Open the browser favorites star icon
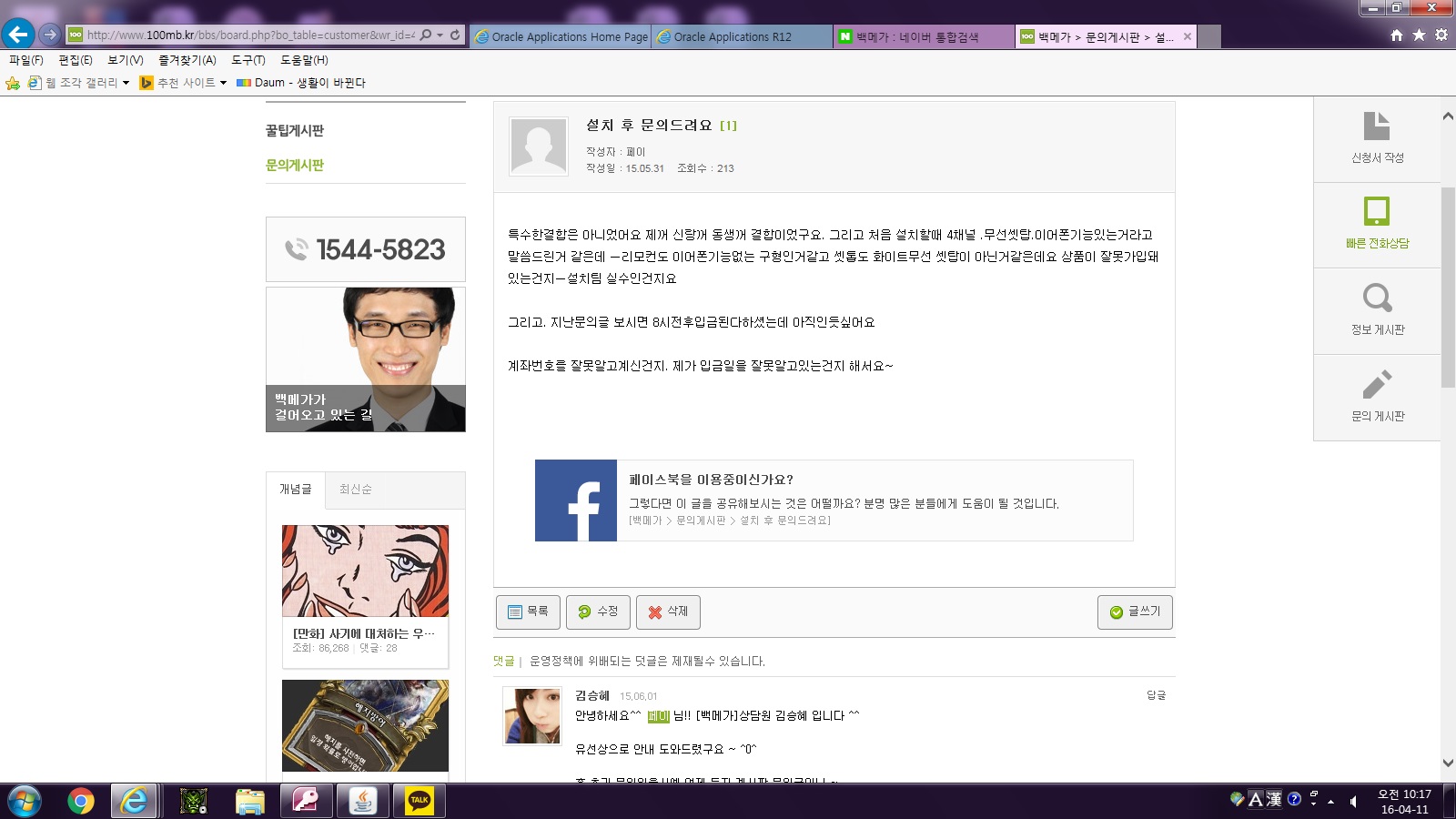 (1419, 35)
